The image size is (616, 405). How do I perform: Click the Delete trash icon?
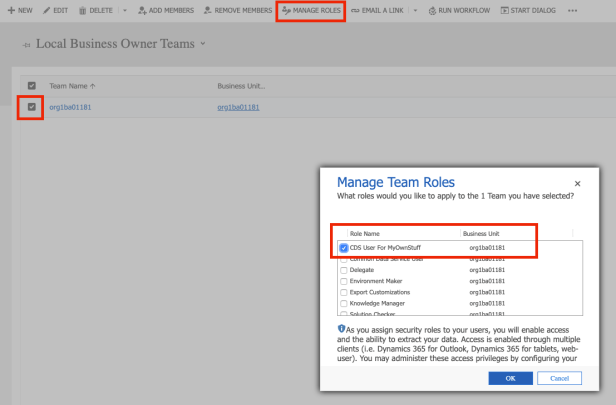[x=83, y=10]
